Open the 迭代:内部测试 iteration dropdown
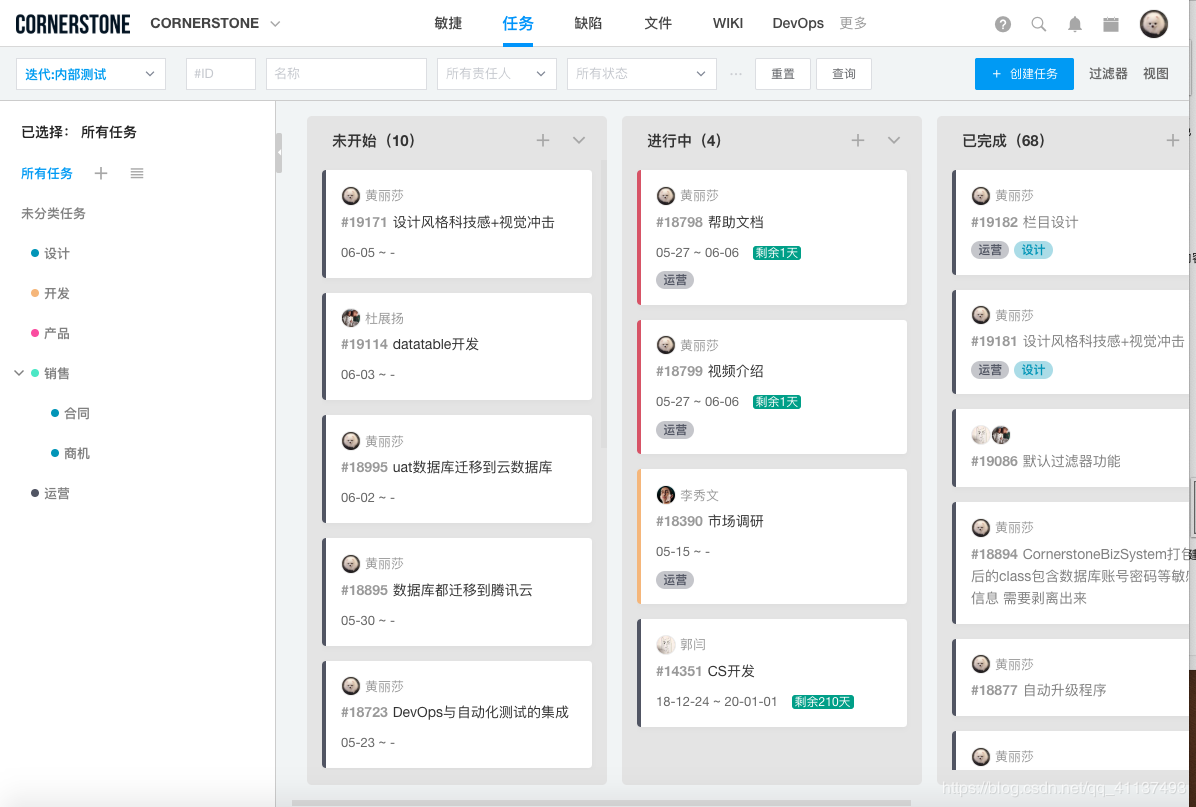 pos(91,74)
